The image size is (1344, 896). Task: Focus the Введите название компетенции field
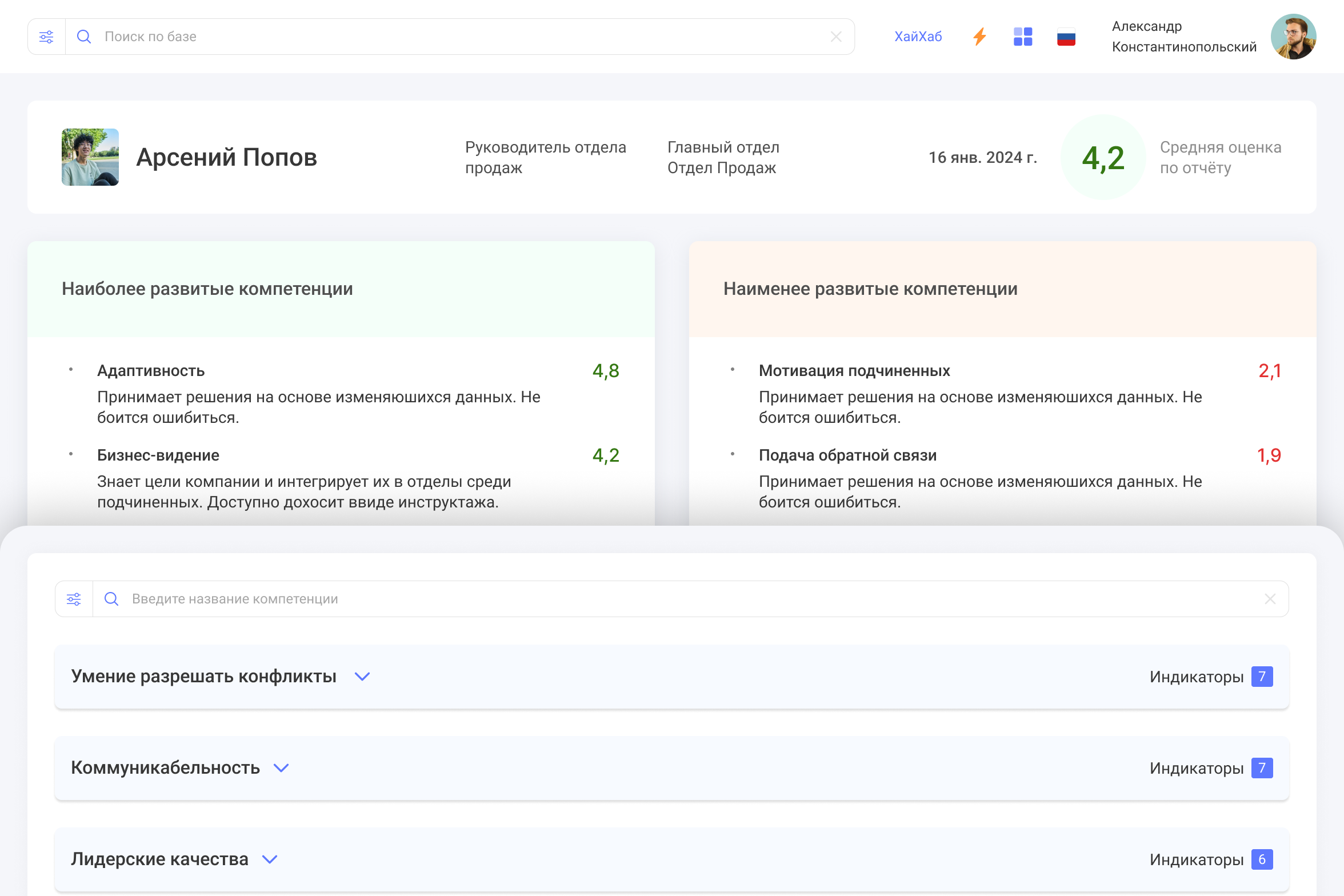(x=686, y=599)
